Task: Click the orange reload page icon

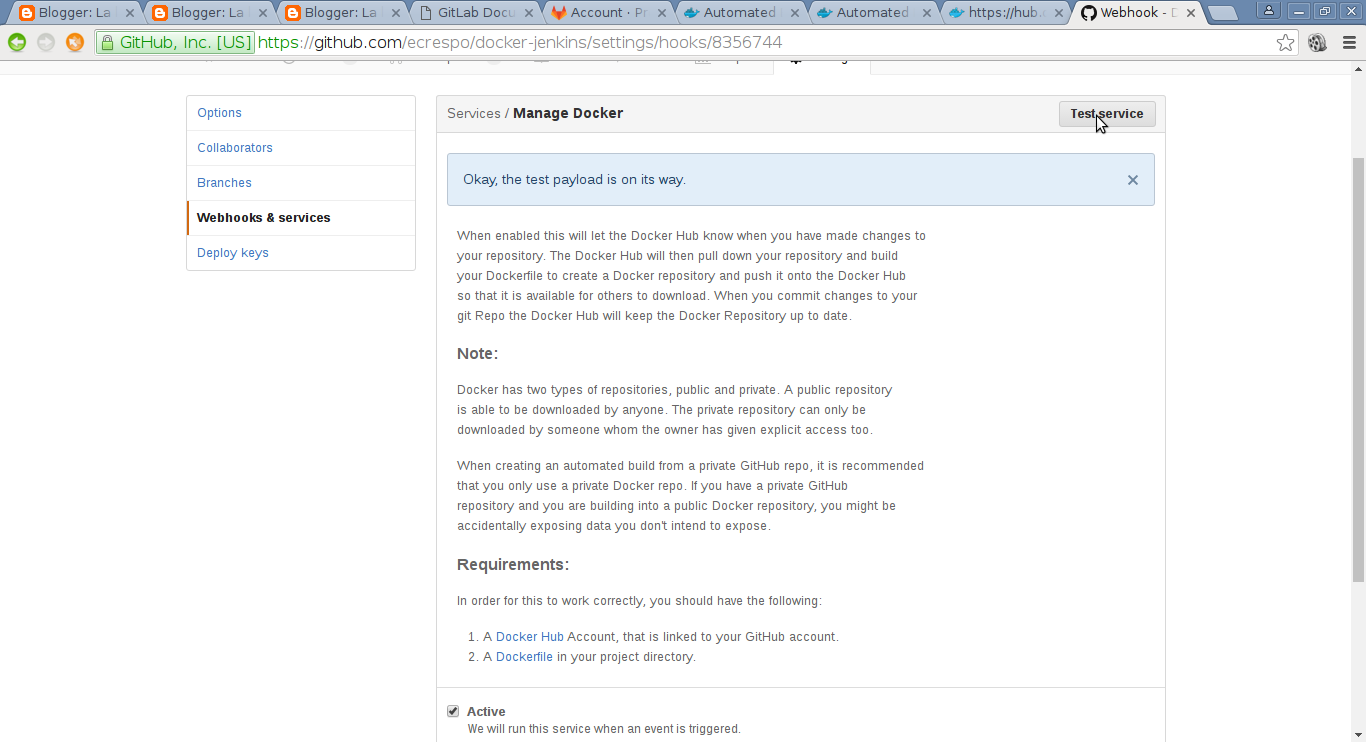Action: (75, 43)
